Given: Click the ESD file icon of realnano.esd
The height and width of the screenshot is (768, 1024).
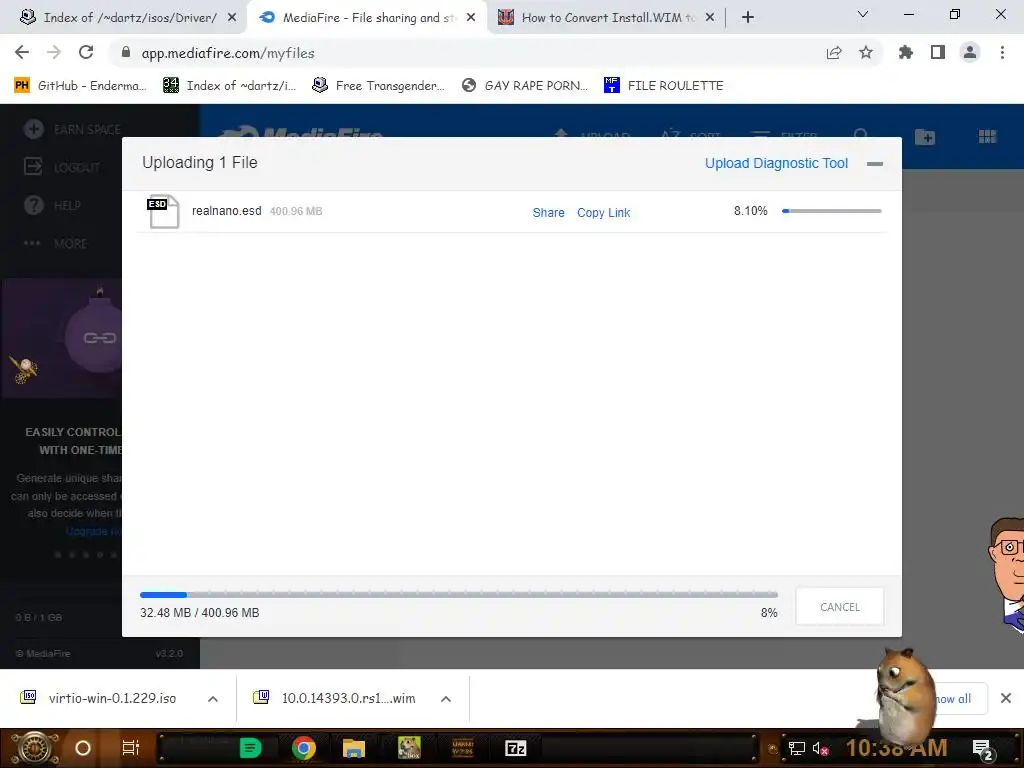Looking at the screenshot, I should 163,211.
